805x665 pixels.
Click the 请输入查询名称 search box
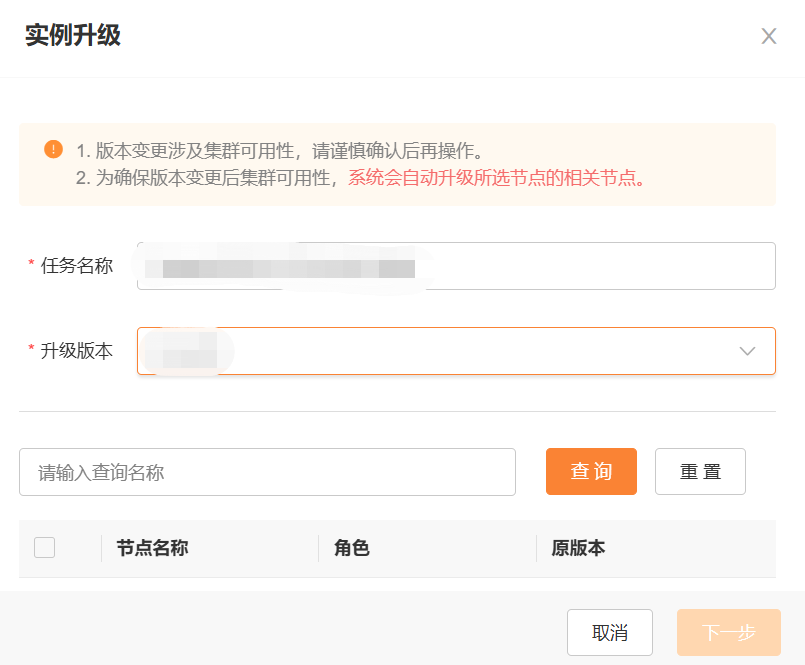pyautogui.click(x=267, y=472)
